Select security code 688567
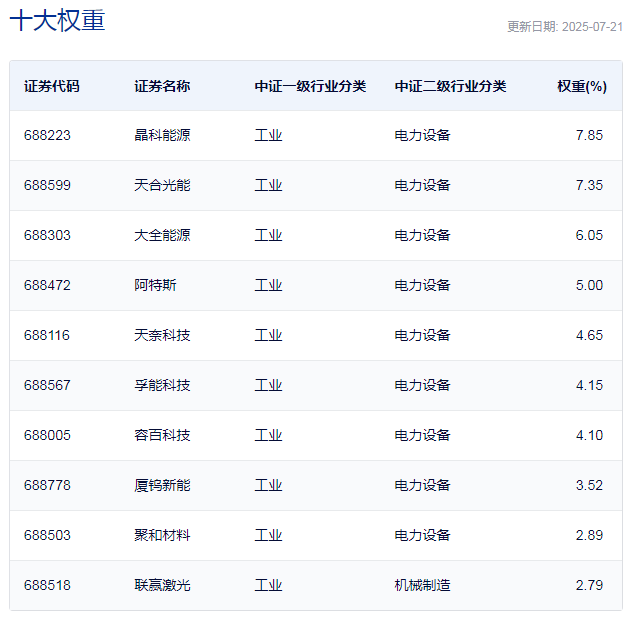Screen dimensions: 628x618 (x=47, y=385)
